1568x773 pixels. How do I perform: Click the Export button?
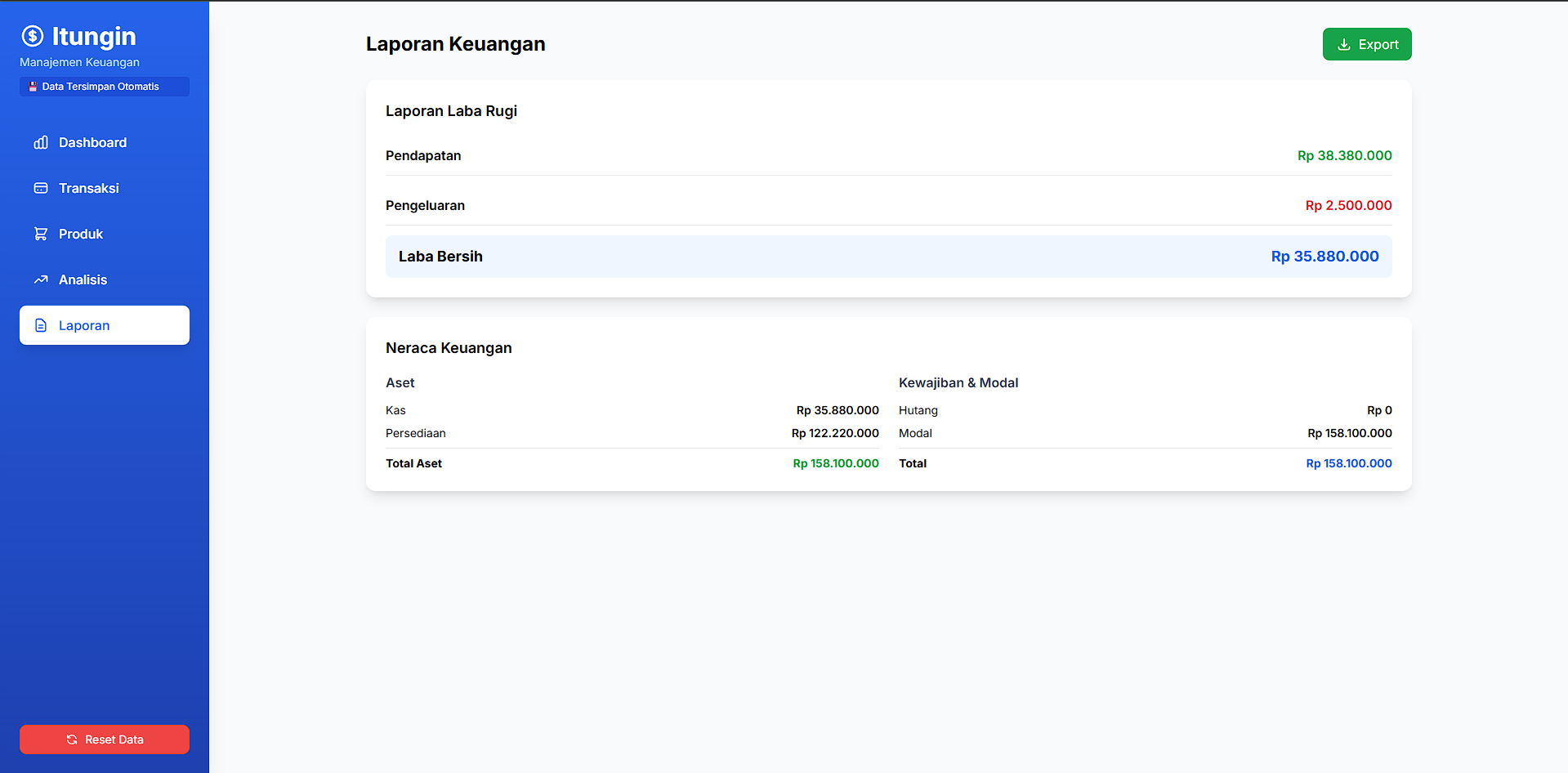pyautogui.click(x=1366, y=44)
